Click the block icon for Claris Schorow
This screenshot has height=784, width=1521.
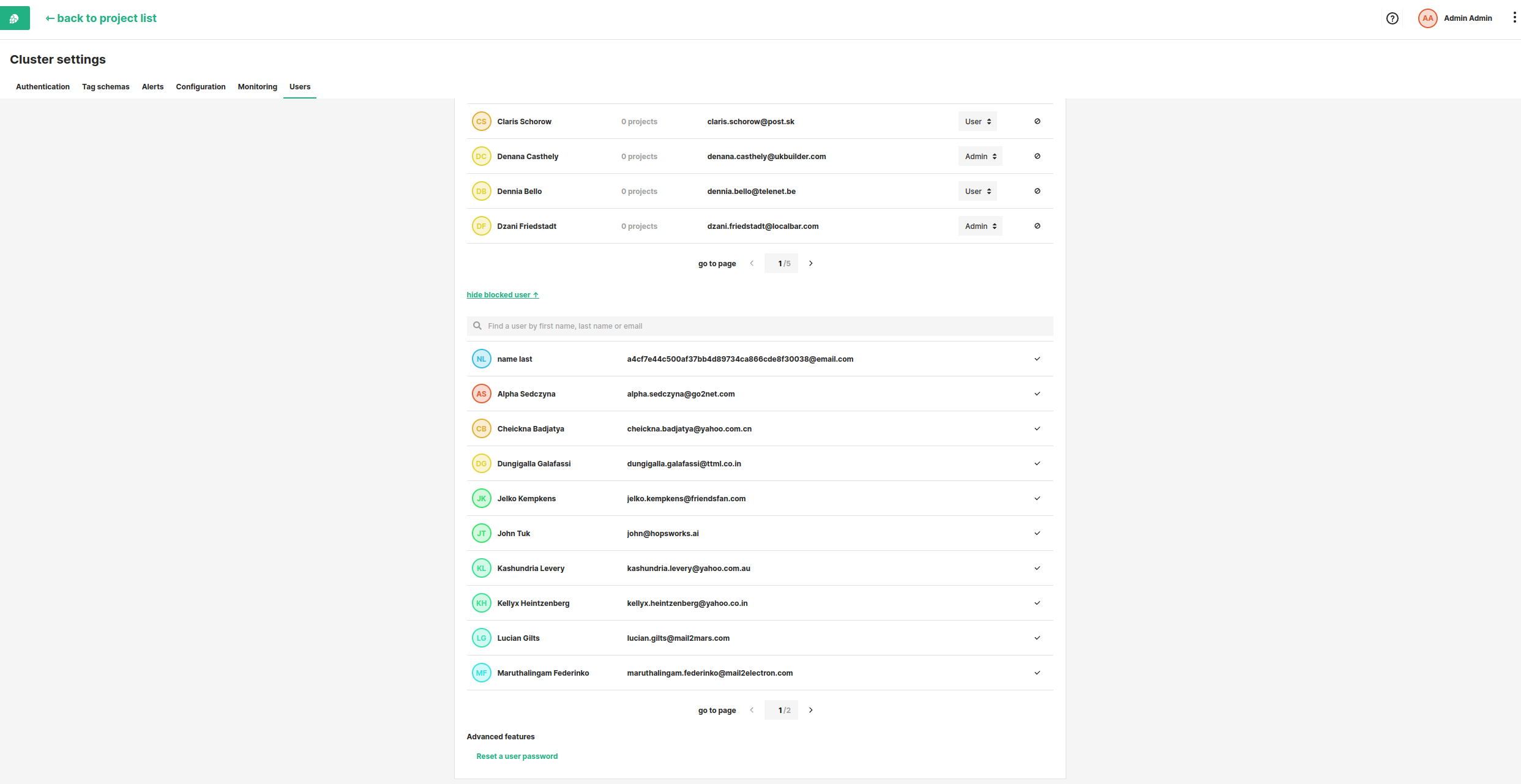click(1037, 121)
